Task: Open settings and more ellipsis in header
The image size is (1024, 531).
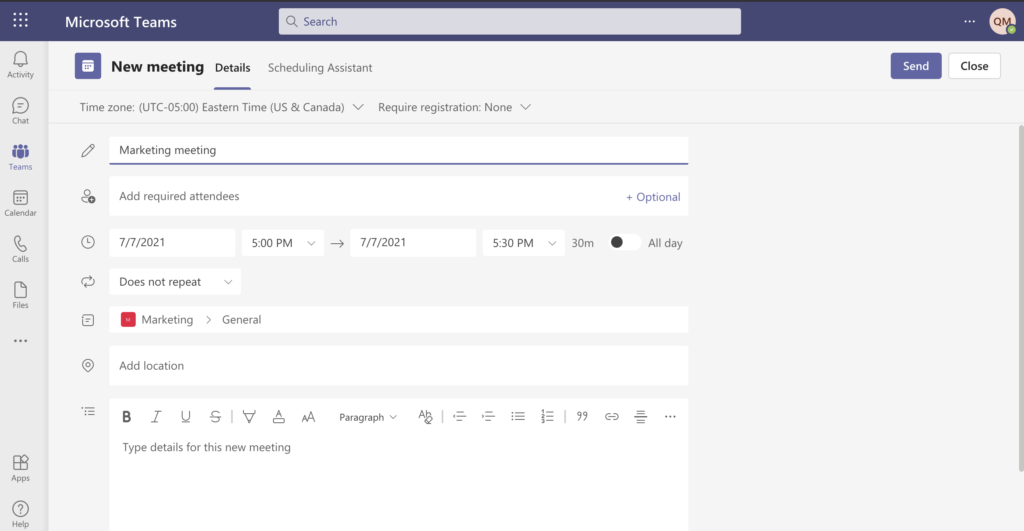Action: 970,22
